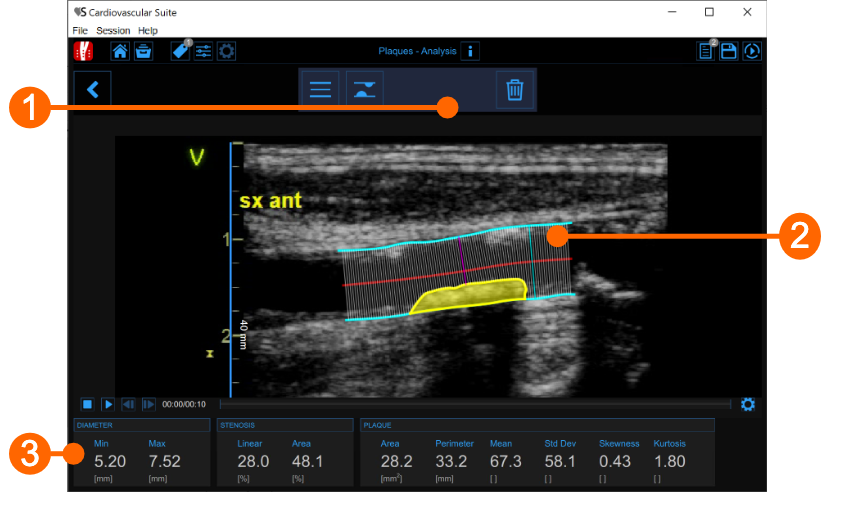Viewport: 846px width, 512px height.
Task: Click the info icon beside Plaques - Analysis
Action: point(471,51)
